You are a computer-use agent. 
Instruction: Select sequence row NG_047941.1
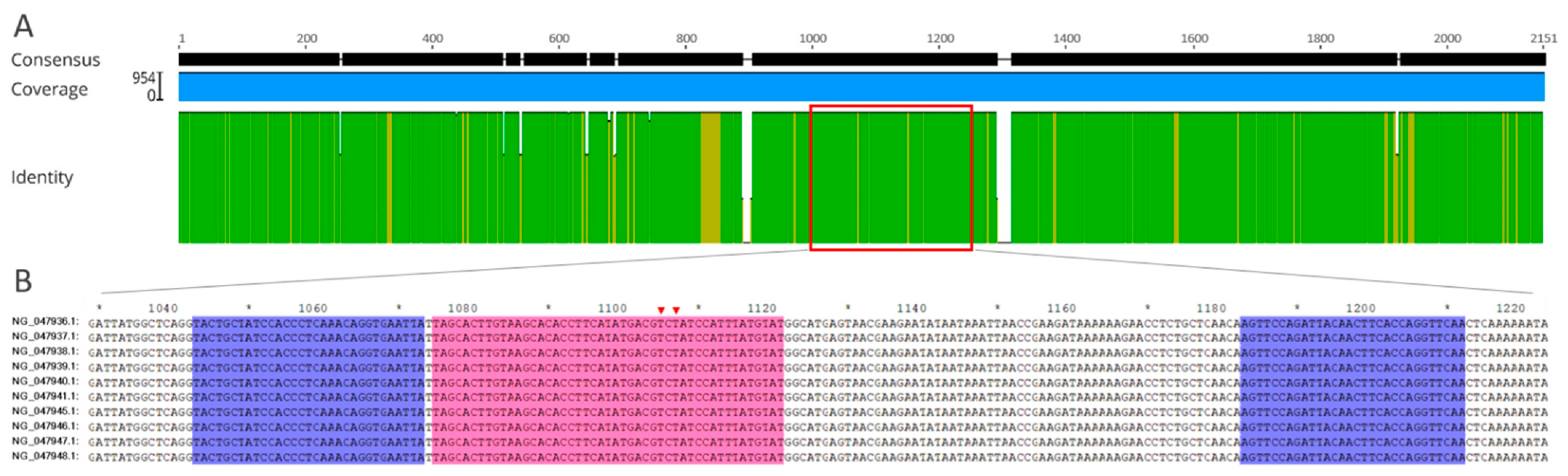pos(45,396)
